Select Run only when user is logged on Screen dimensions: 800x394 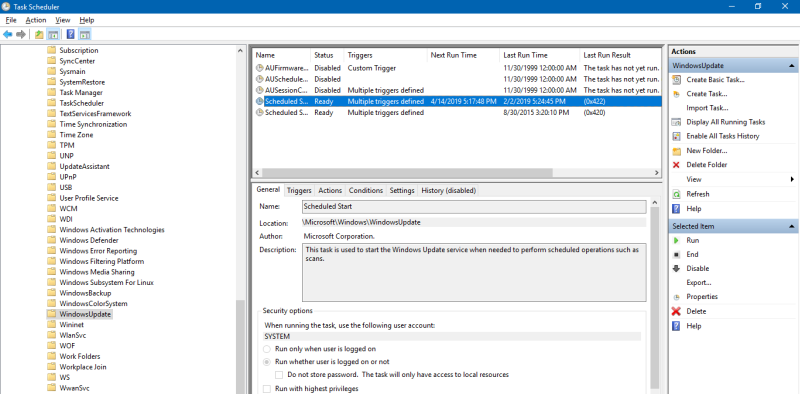tap(267, 349)
